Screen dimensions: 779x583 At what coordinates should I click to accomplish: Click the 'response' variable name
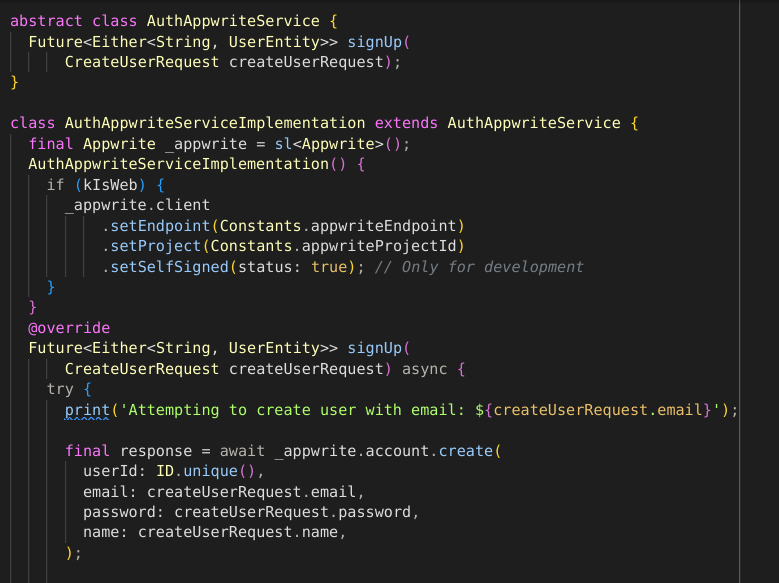156,451
